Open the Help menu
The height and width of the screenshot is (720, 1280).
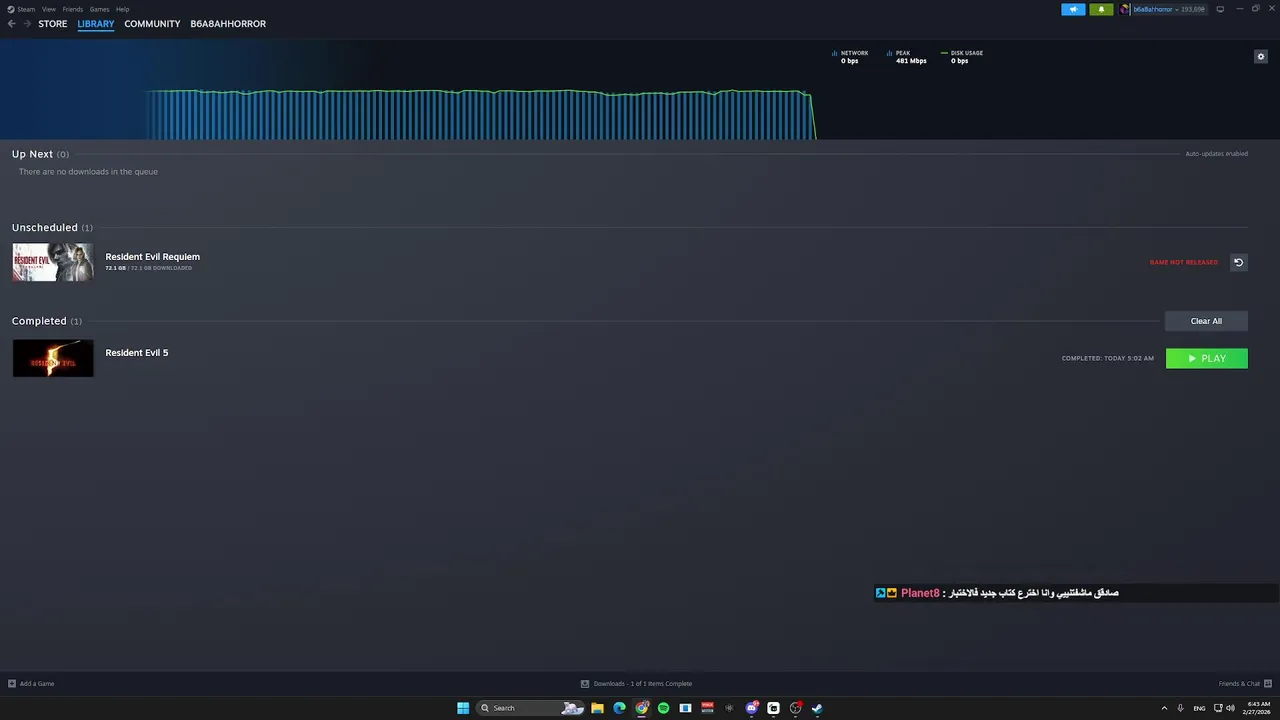122,9
